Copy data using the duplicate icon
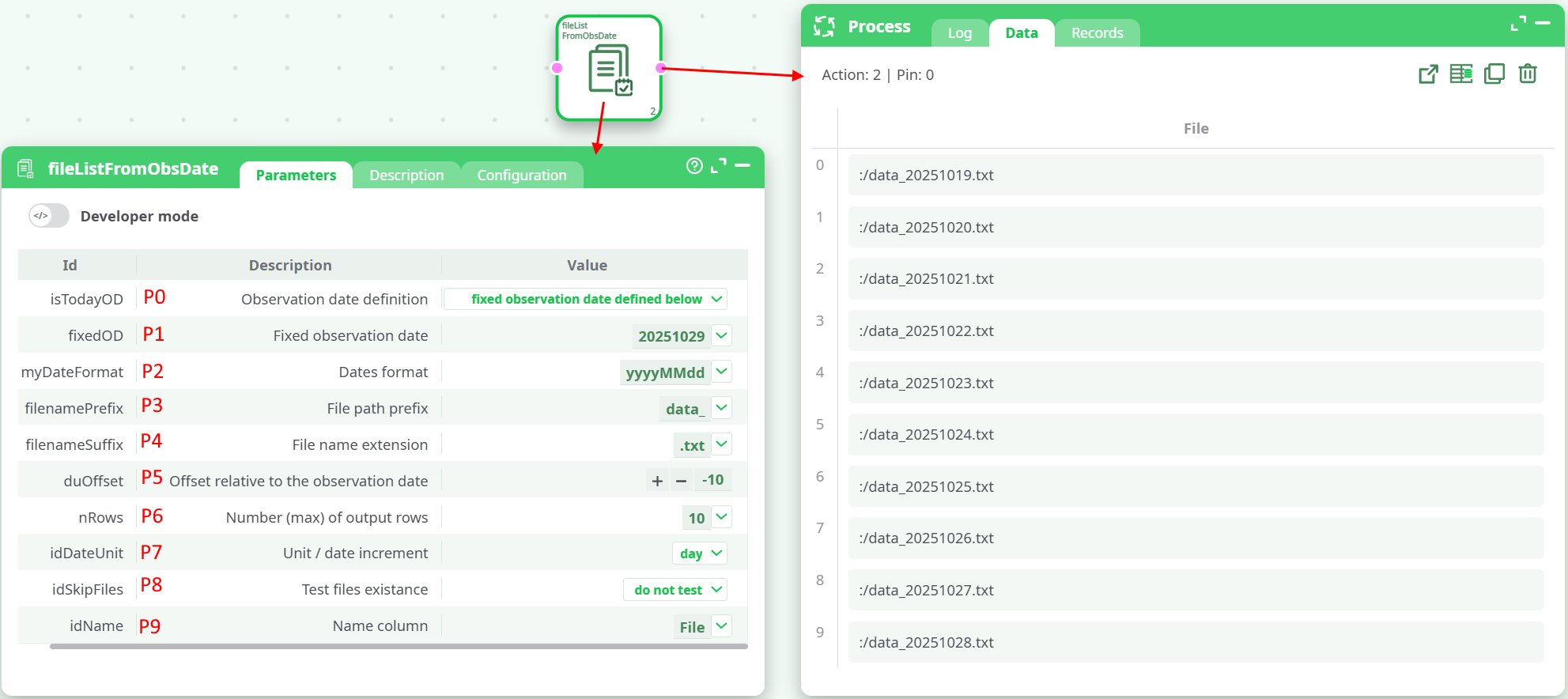The height and width of the screenshot is (699, 1568). click(1494, 74)
